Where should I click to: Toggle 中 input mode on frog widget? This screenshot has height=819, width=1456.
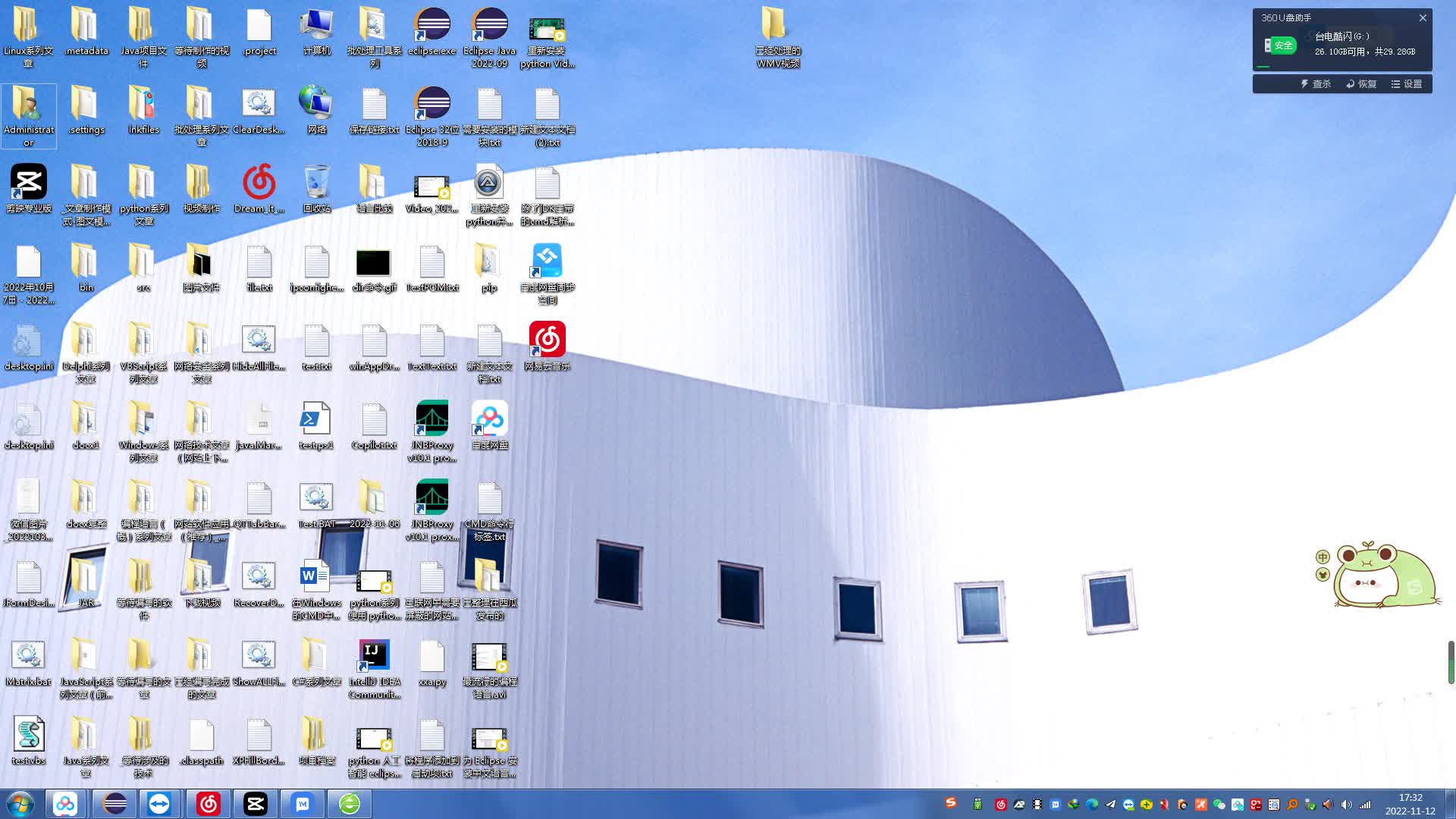click(x=1323, y=557)
